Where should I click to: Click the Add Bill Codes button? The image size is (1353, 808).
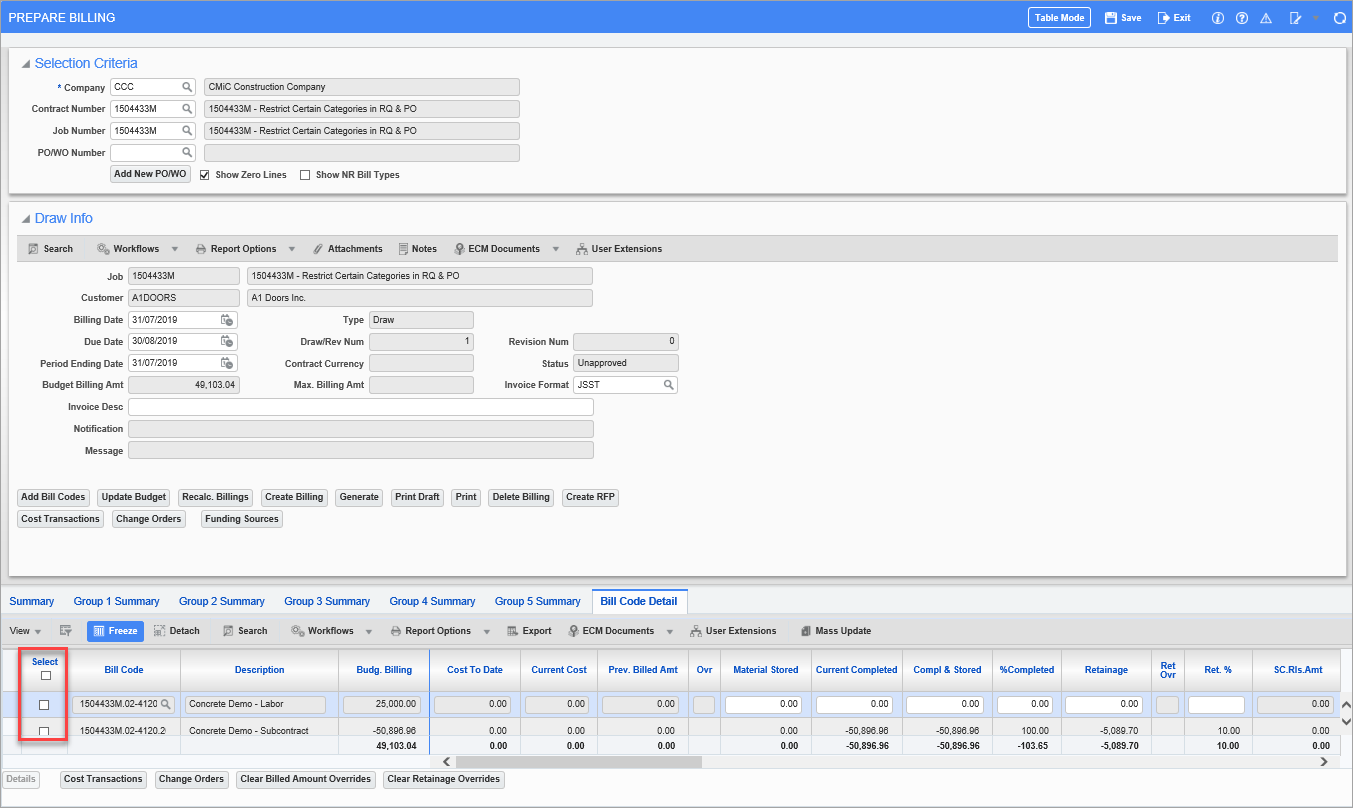54,497
